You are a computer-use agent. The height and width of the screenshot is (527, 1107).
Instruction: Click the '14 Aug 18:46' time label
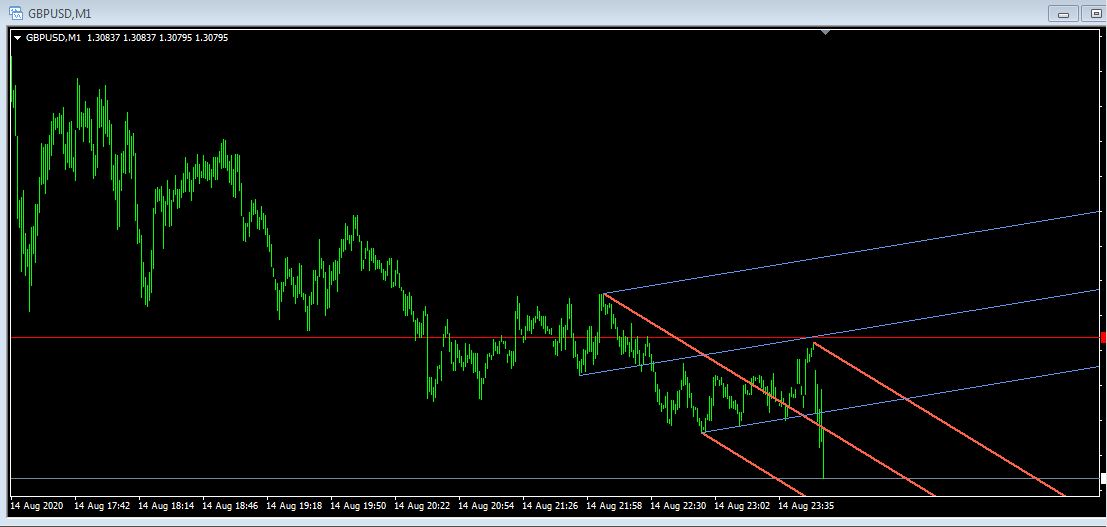coord(230,506)
